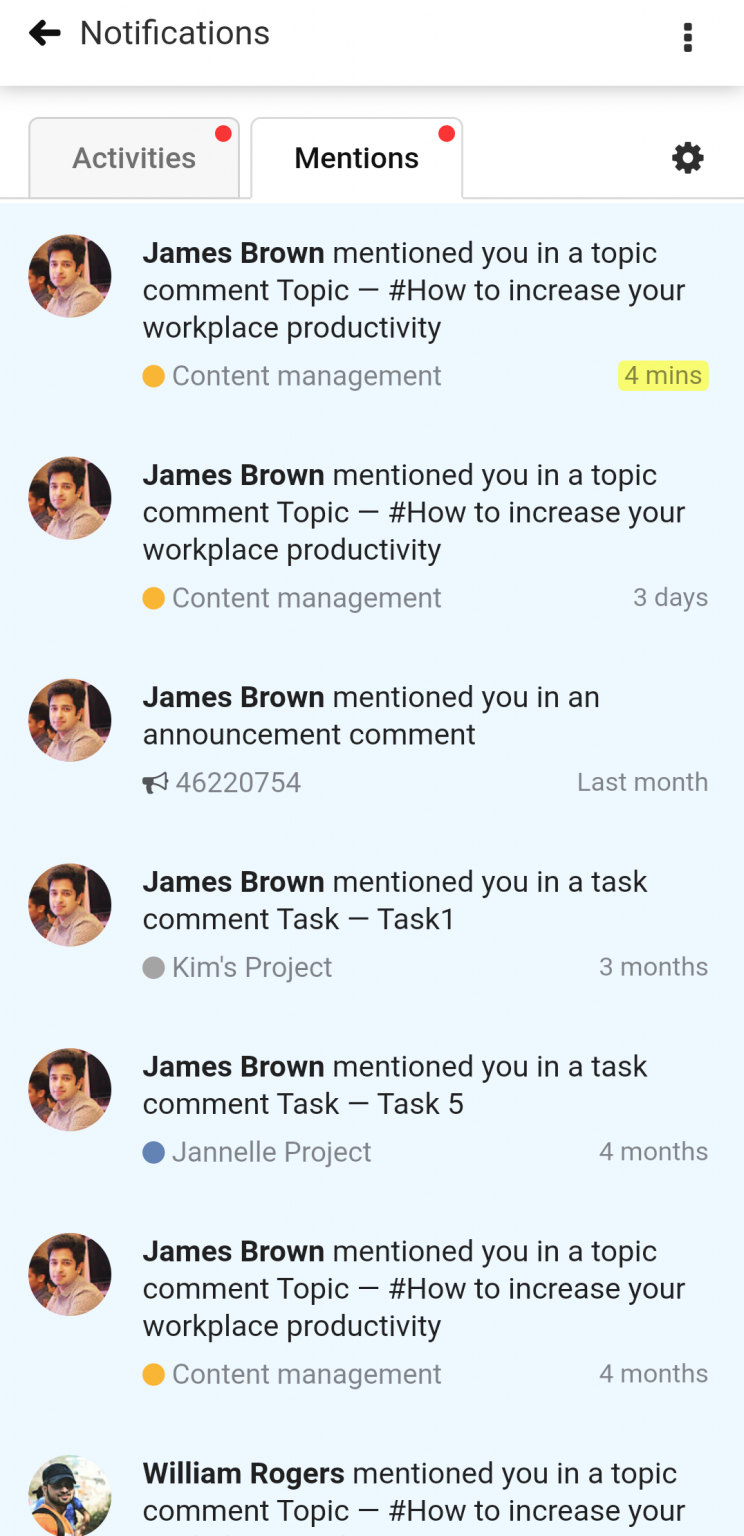Click the highlighted 4 mins timestamp
The height and width of the screenshot is (1536, 744).
(x=663, y=375)
